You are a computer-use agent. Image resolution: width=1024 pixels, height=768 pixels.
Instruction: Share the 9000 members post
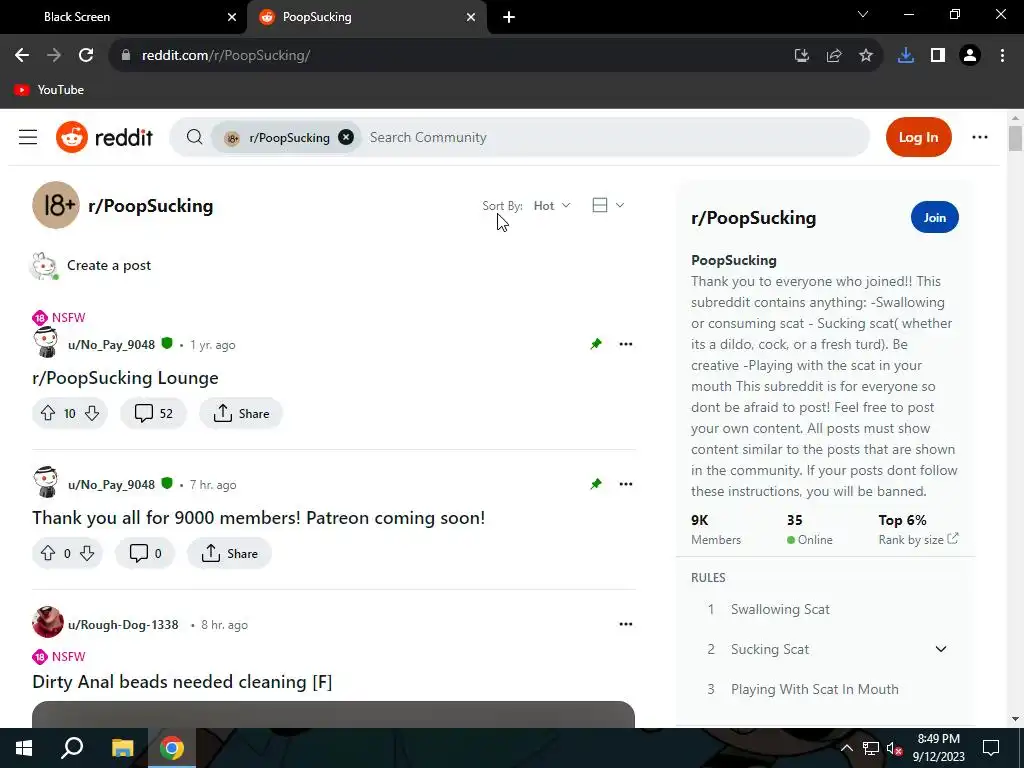(229, 553)
